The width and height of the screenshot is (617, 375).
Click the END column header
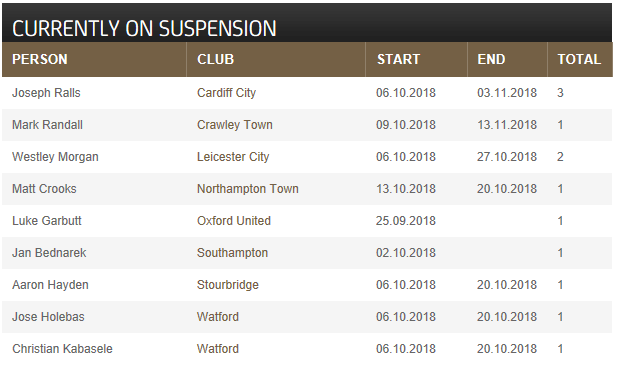tap(491, 59)
